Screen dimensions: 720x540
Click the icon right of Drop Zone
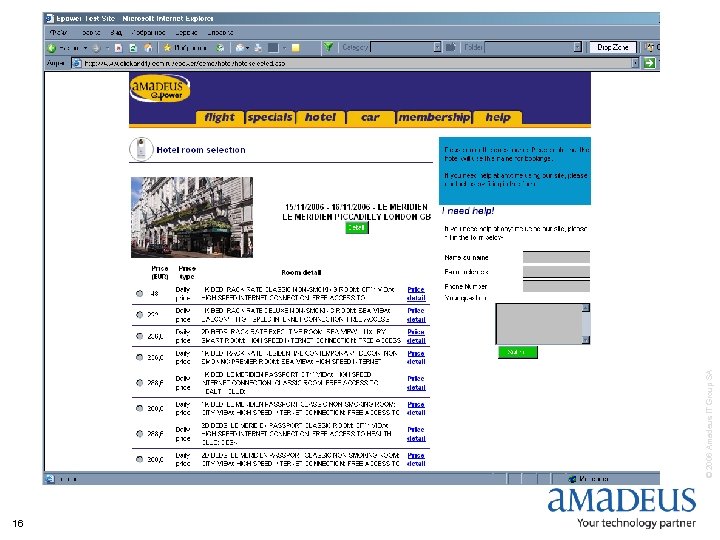(649, 47)
